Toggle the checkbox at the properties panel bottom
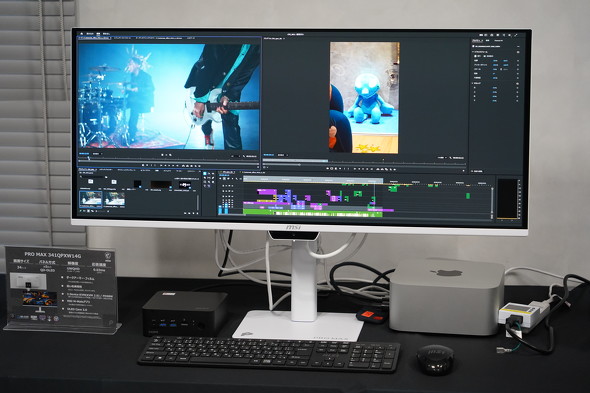 click(473, 171)
